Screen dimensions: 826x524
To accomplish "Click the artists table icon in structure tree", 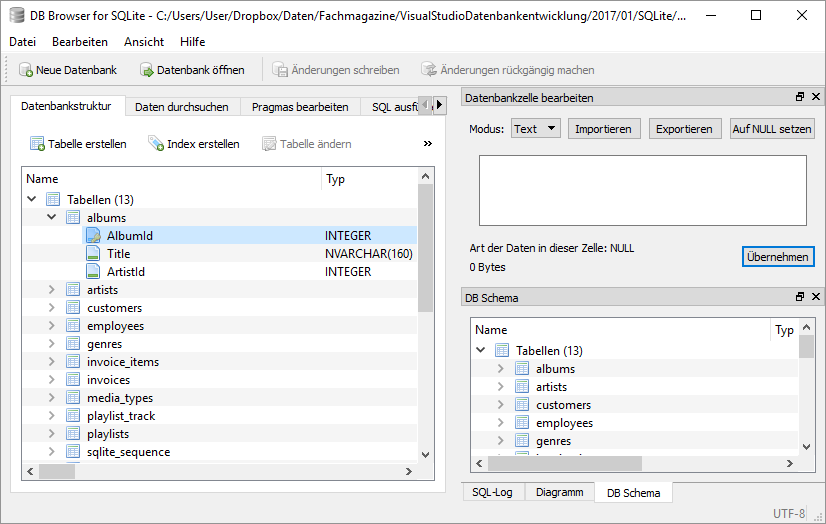I will pyautogui.click(x=73, y=290).
